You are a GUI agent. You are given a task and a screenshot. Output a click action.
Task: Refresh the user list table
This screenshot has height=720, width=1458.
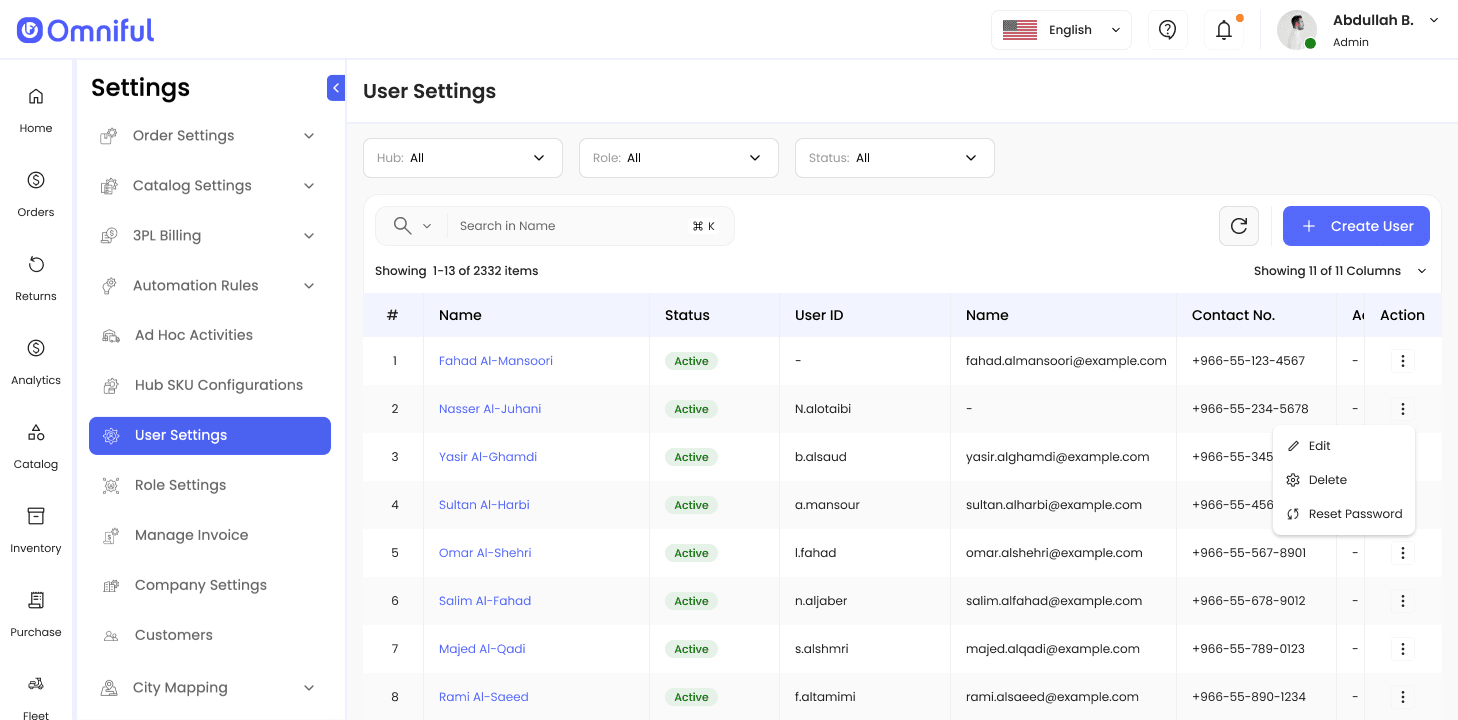click(1238, 226)
